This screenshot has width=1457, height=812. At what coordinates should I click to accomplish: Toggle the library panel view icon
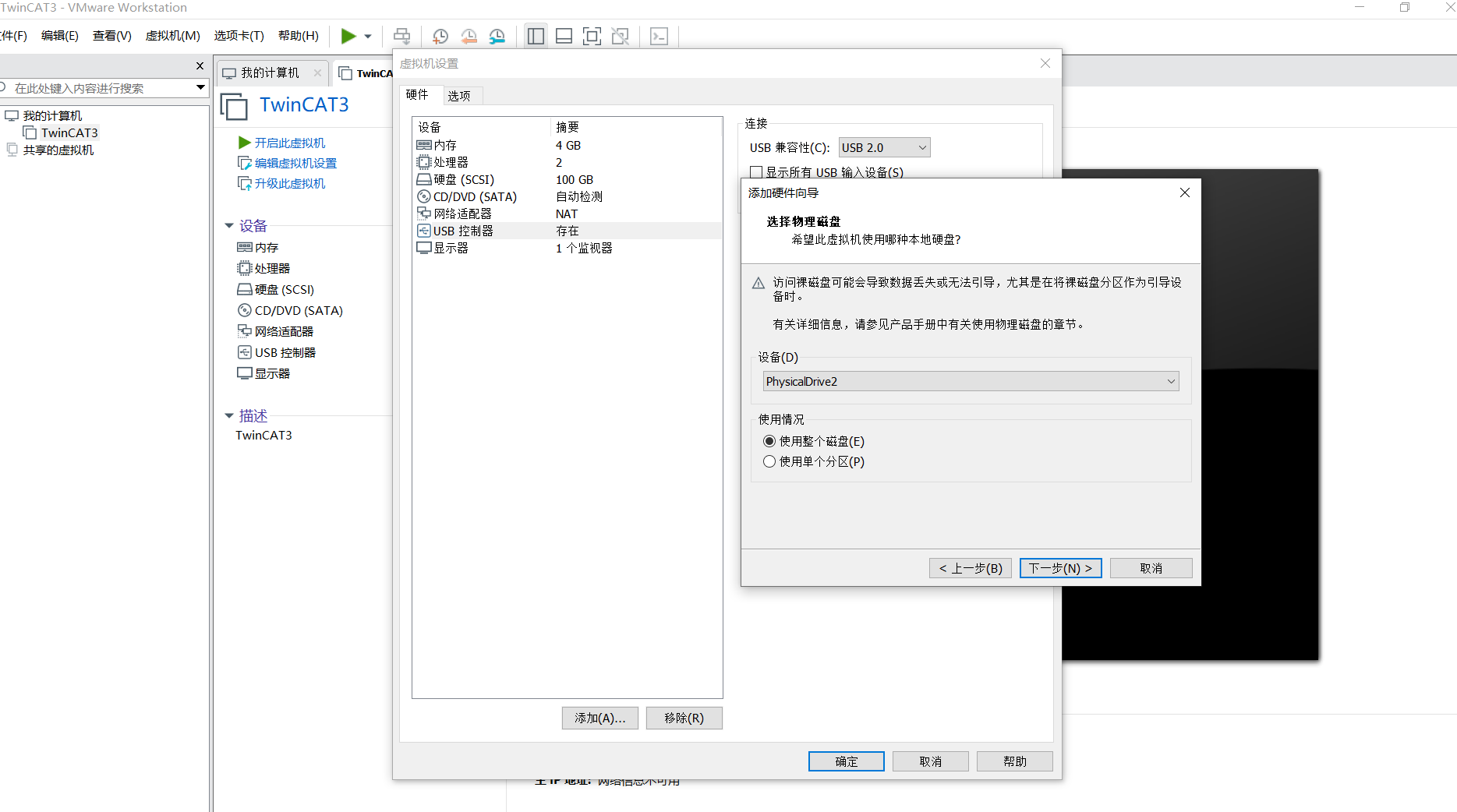[x=536, y=36]
